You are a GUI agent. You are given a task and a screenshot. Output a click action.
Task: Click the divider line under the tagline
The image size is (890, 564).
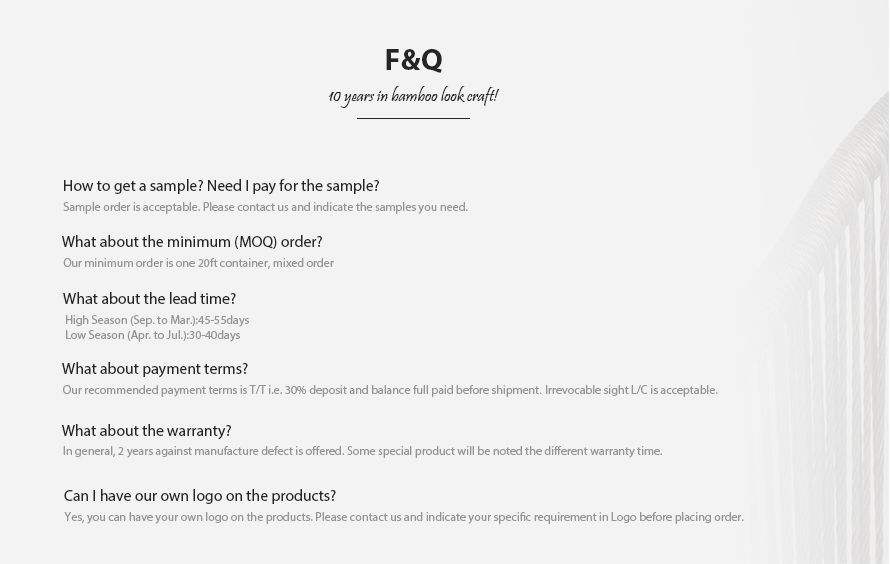click(413, 119)
